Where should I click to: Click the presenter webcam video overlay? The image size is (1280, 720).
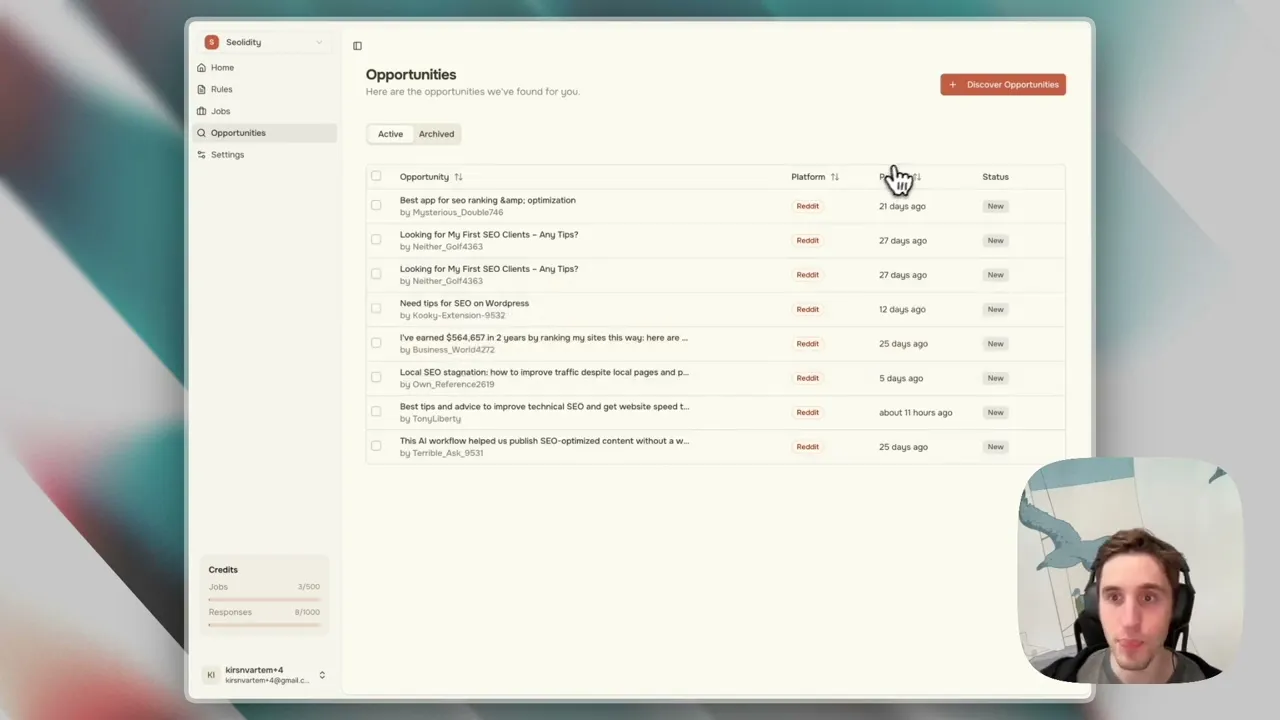click(1131, 570)
